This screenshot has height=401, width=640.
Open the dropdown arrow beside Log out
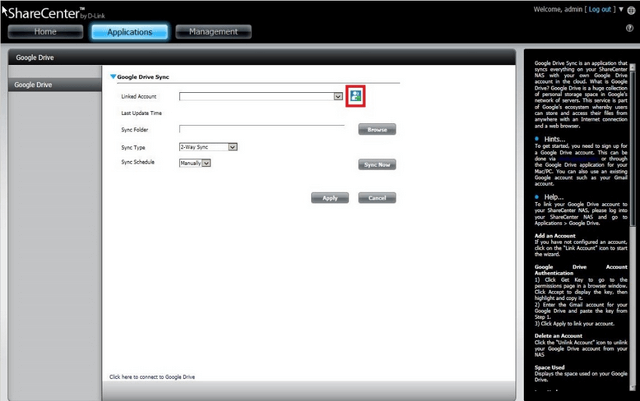click(x=621, y=9)
